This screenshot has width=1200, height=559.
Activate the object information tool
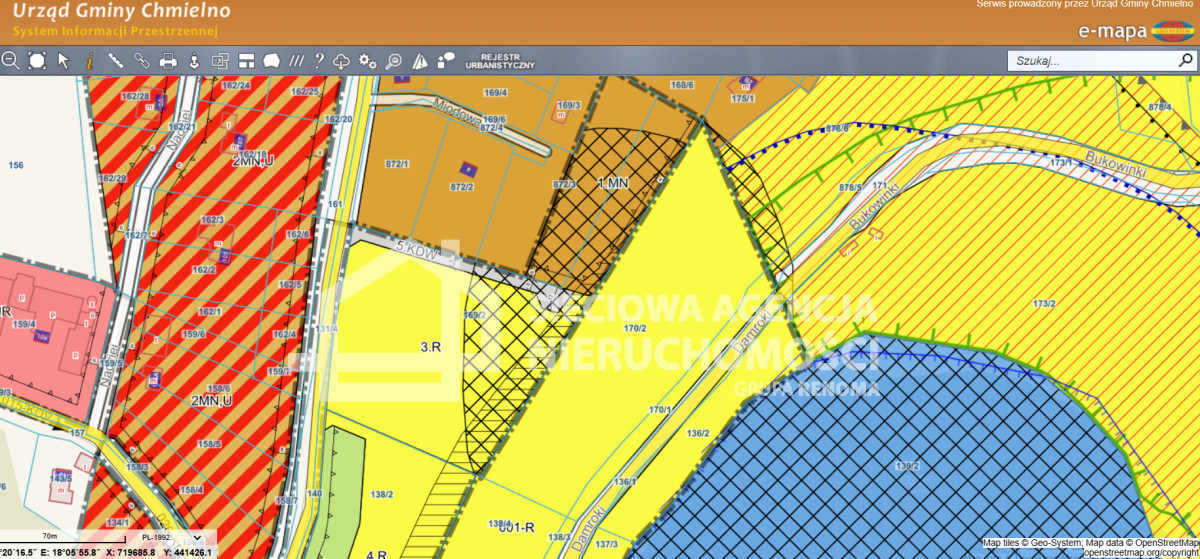[x=89, y=60]
